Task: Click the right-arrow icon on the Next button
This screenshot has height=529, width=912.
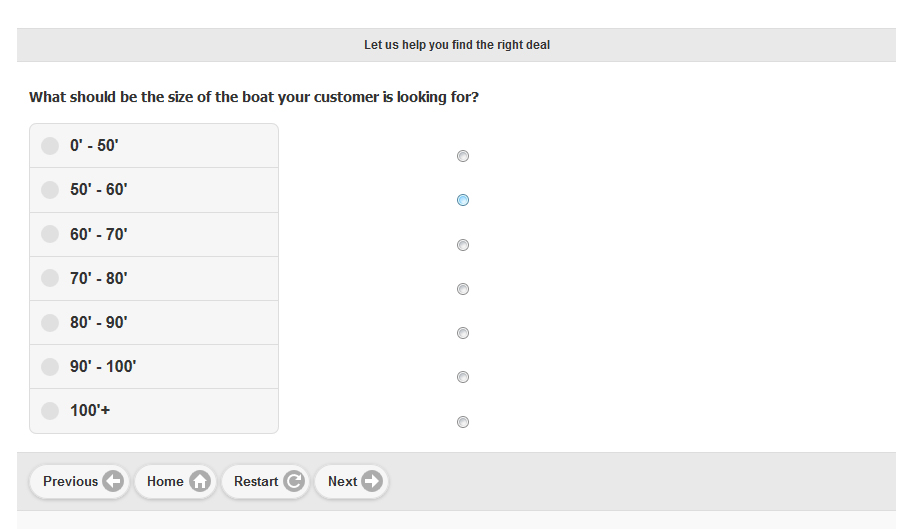Action: [372, 481]
